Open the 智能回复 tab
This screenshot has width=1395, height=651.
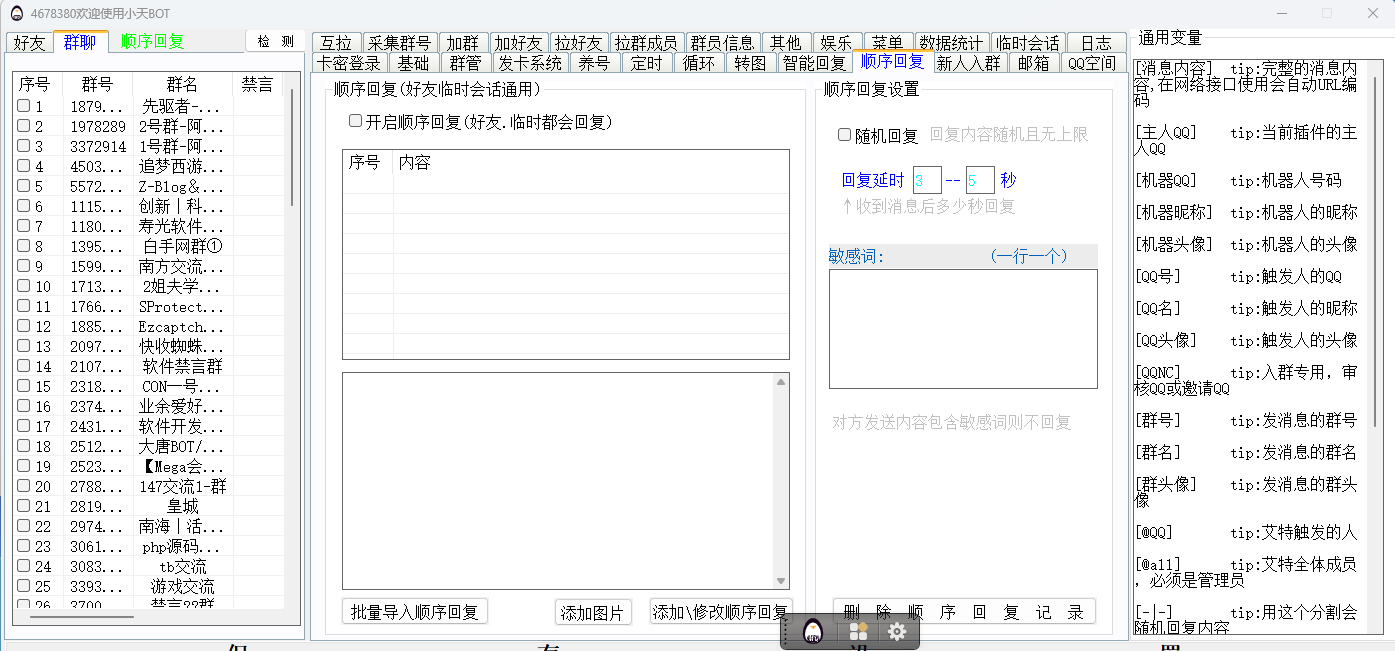(813, 64)
